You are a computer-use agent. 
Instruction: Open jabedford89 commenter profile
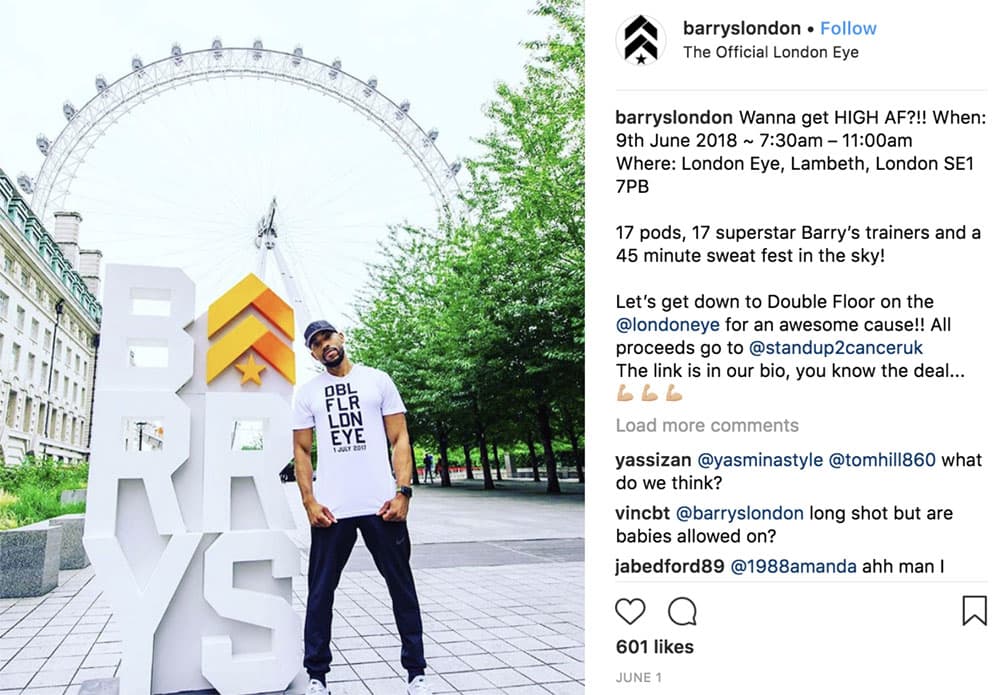pos(670,566)
